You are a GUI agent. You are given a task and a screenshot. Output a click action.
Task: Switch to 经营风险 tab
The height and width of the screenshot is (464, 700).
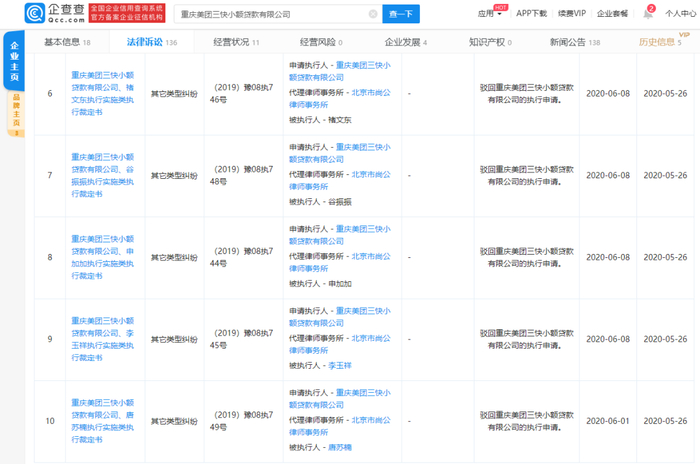click(x=321, y=42)
